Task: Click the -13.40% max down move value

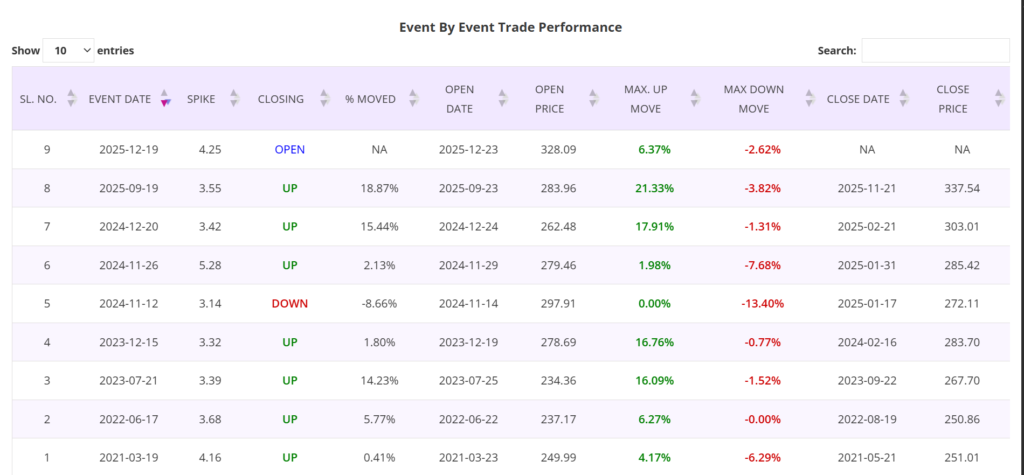Action: click(761, 303)
